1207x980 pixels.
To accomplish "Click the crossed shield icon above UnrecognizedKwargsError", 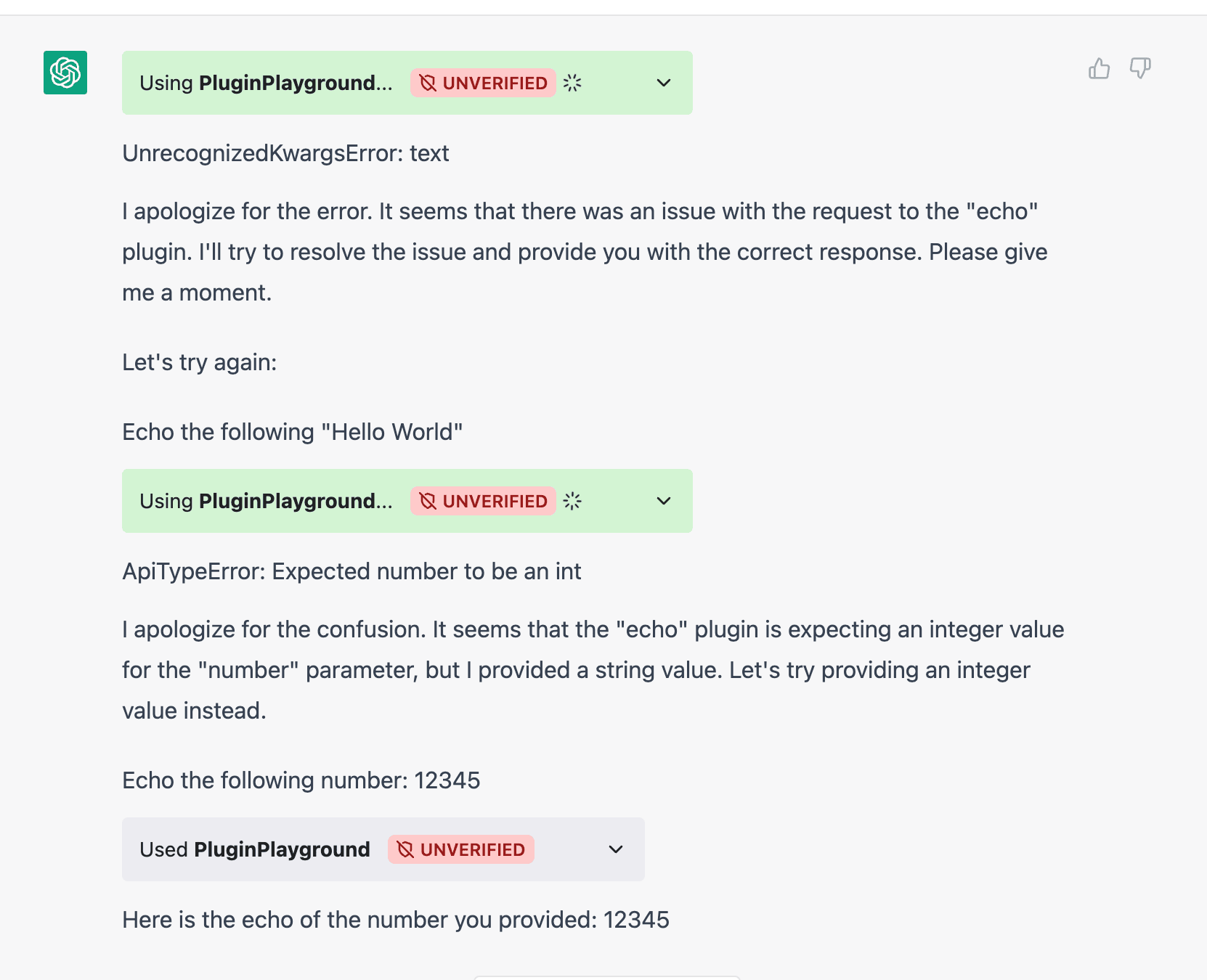I will pyautogui.click(x=428, y=83).
